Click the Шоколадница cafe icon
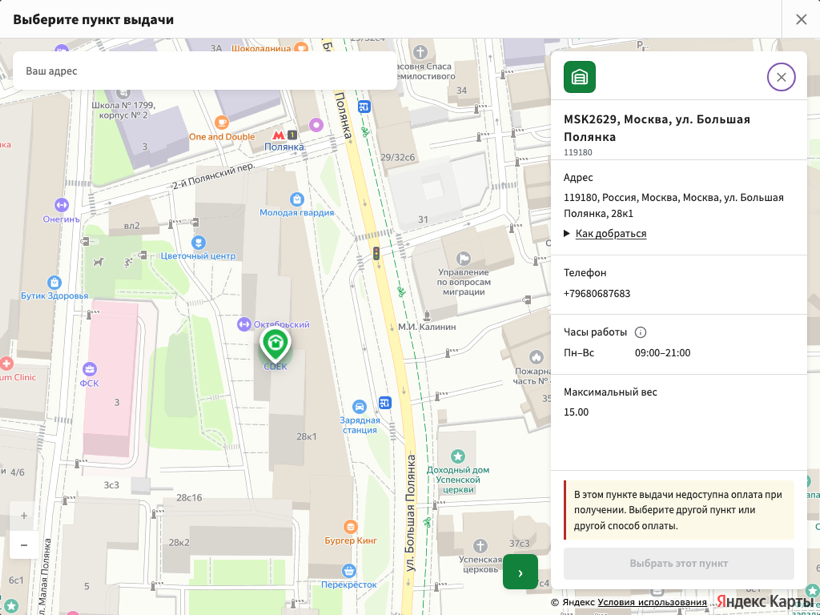 [301, 47]
